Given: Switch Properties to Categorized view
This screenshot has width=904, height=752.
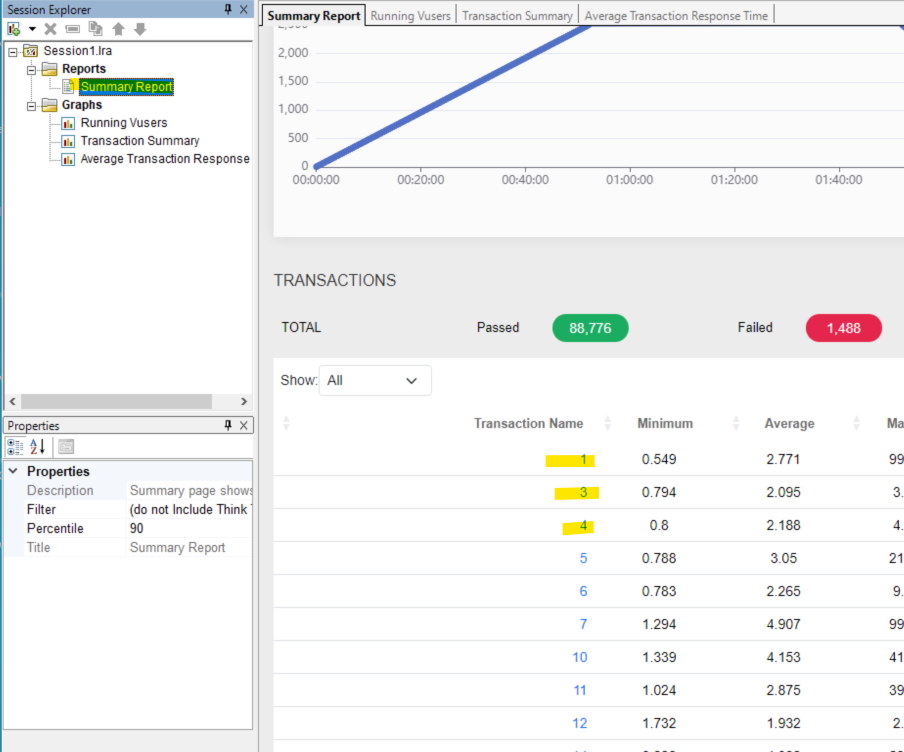Looking at the screenshot, I should (x=15, y=446).
